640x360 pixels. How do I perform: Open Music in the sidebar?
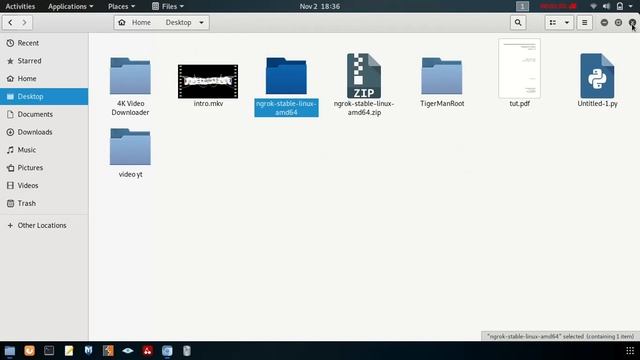pyautogui.click(x=44, y=150)
